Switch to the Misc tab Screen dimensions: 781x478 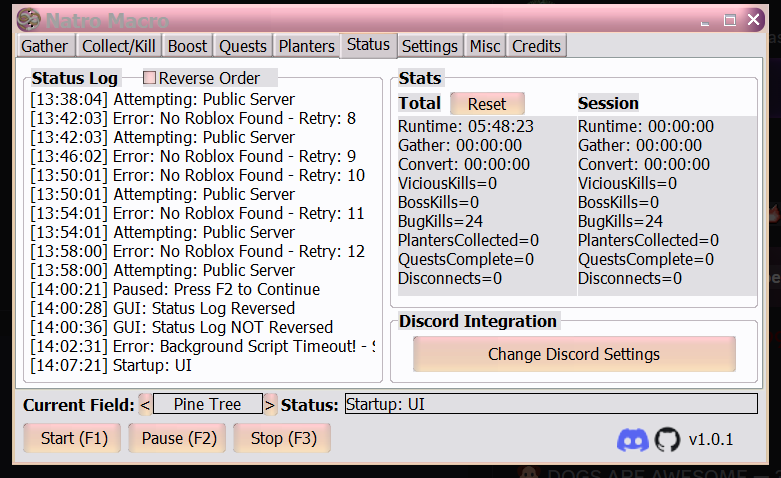(x=485, y=46)
